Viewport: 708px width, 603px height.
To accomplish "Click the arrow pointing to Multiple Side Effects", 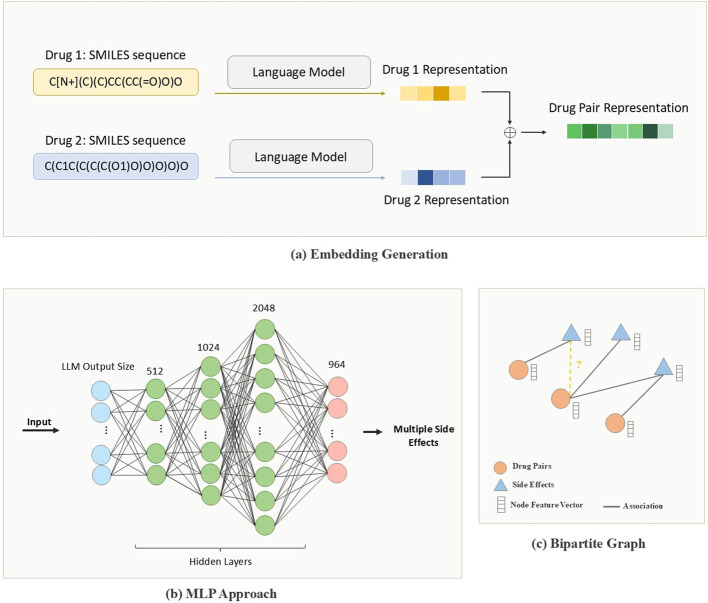I will [373, 432].
